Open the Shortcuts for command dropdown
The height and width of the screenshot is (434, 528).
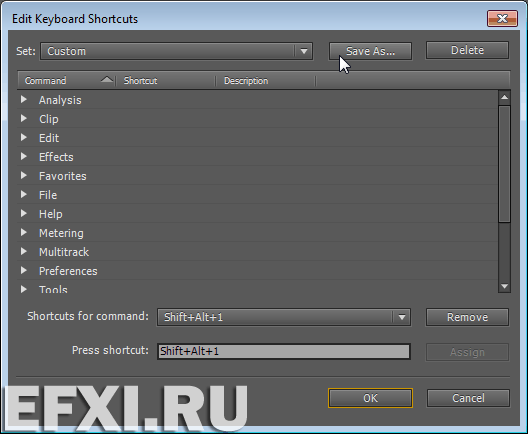point(284,317)
